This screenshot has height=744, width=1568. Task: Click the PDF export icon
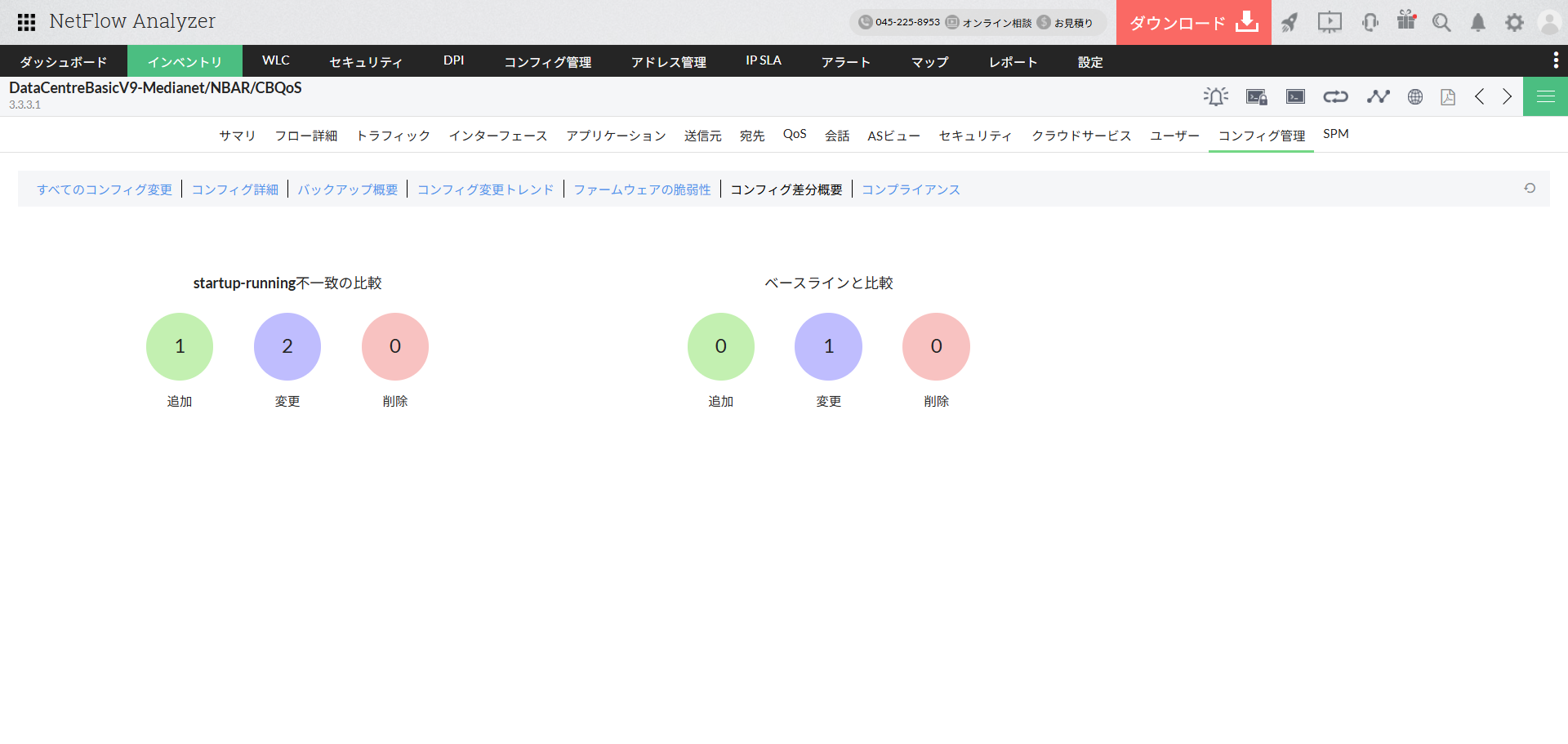click(1448, 97)
